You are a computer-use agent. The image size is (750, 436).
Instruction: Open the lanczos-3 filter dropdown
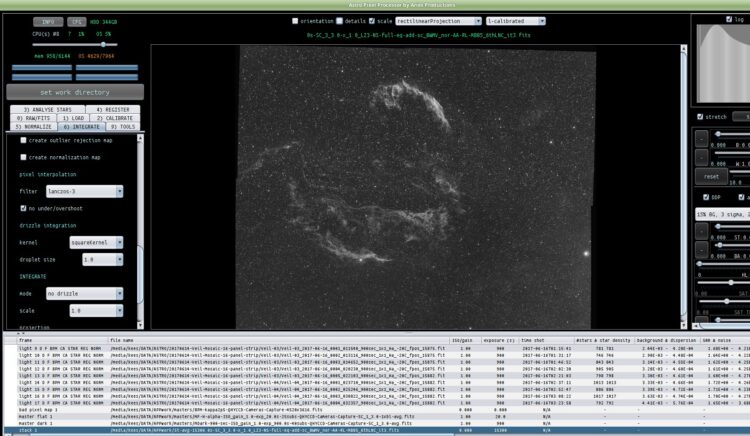85,191
